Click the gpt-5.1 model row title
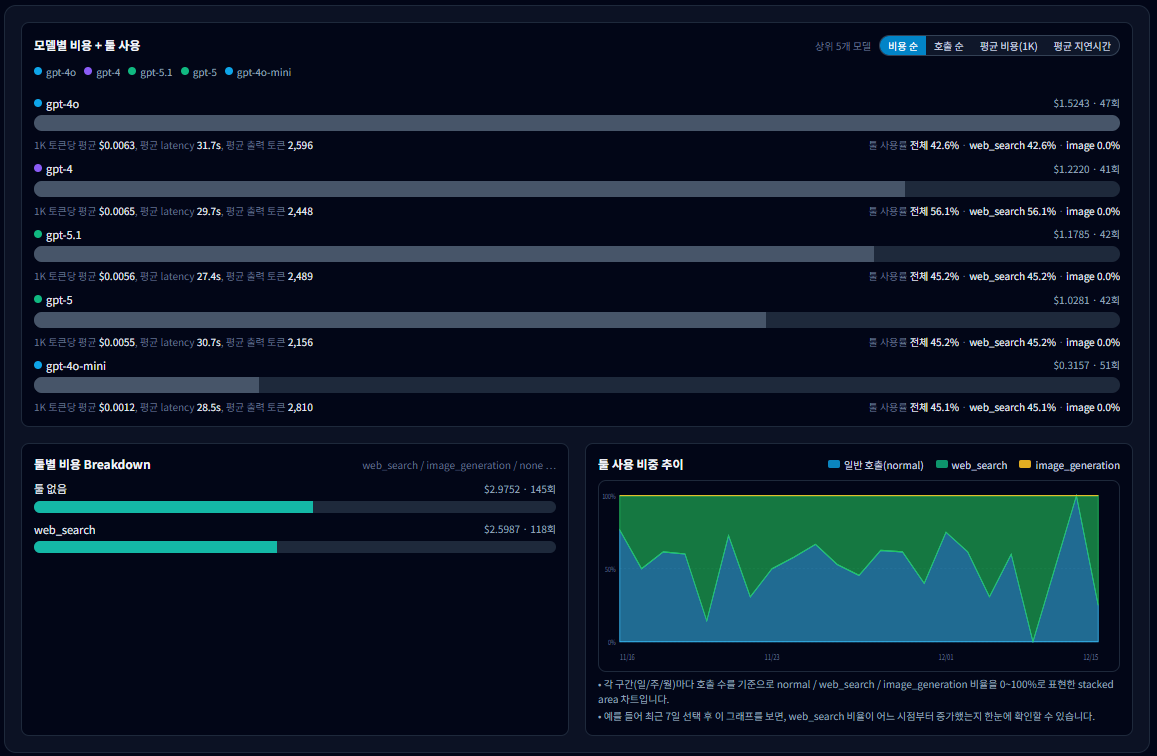The width and height of the screenshot is (1157, 756). click(64, 235)
